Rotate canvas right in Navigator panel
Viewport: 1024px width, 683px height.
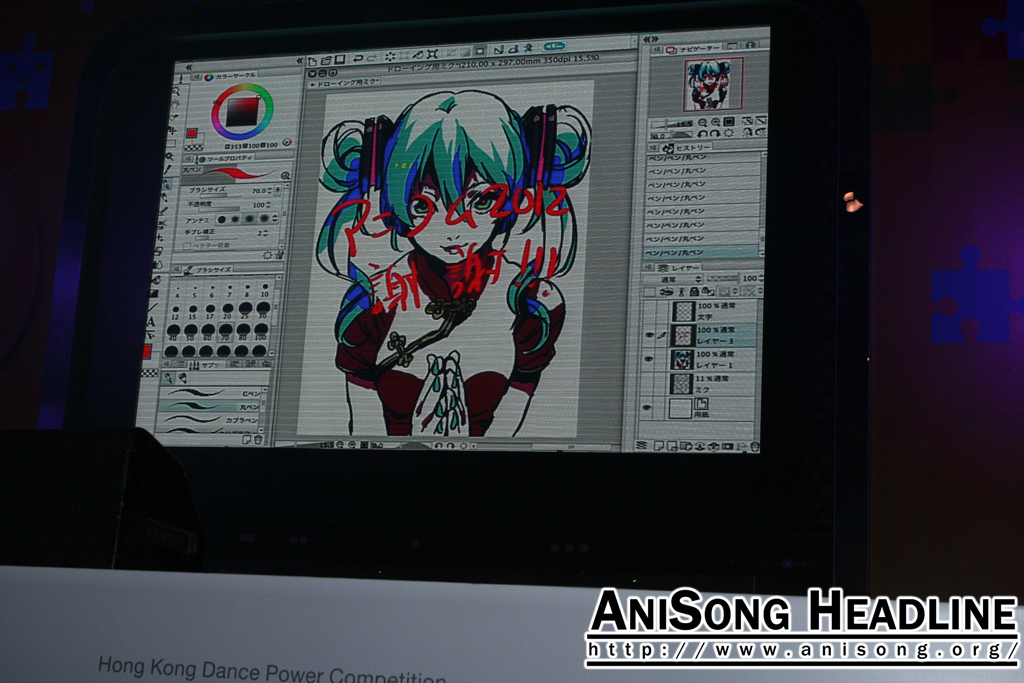[714, 134]
